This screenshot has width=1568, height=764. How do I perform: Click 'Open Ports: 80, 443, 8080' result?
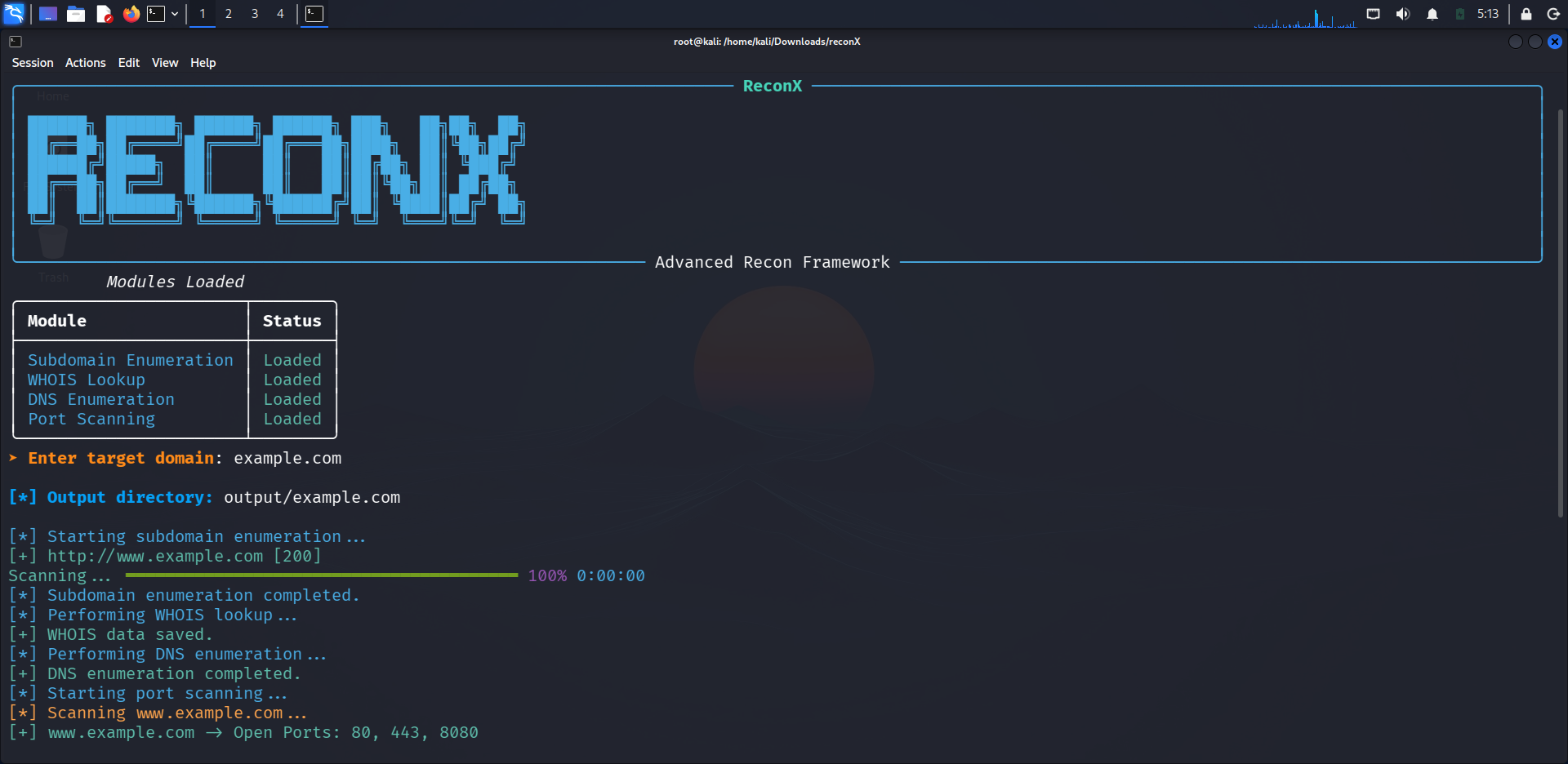356,732
